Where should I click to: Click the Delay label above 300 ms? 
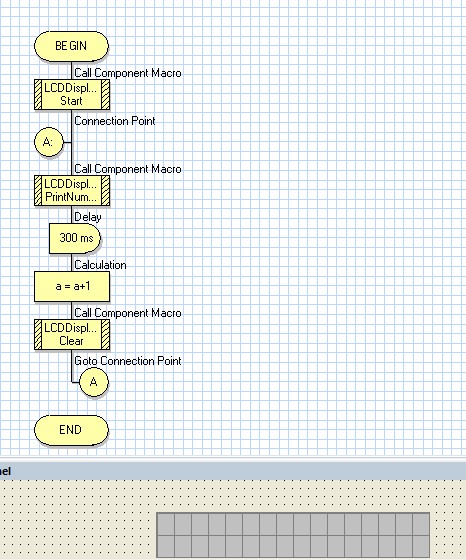pyautogui.click(x=87, y=217)
